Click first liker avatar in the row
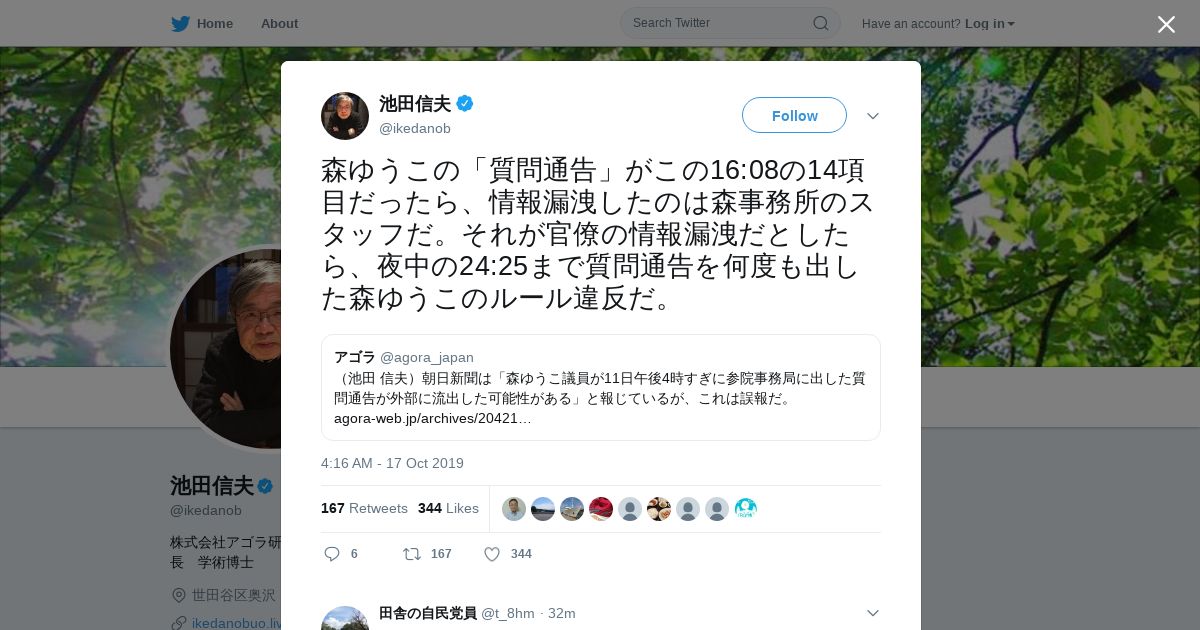This screenshot has width=1200, height=630. coord(514,509)
